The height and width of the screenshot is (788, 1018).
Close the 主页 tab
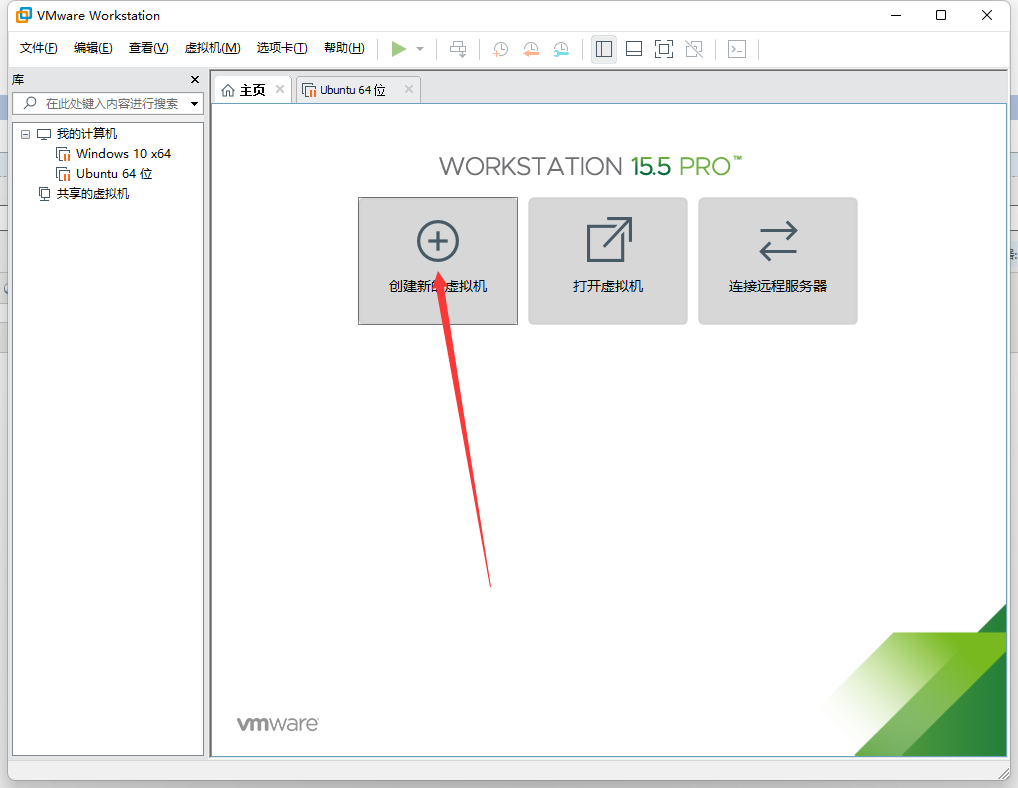[x=280, y=90]
